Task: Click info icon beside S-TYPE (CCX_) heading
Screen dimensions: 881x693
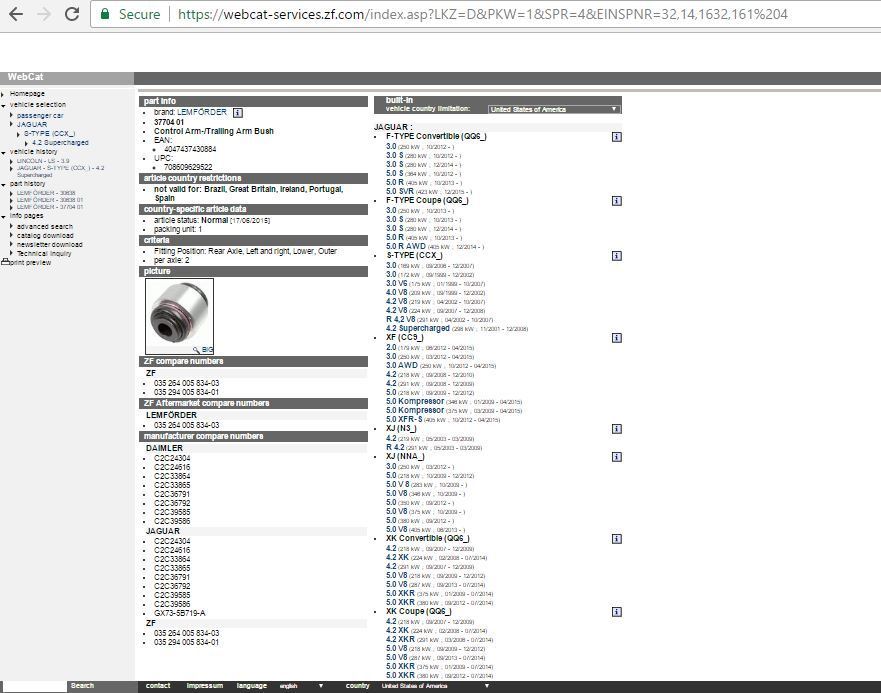Action: click(x=617, y=256)
